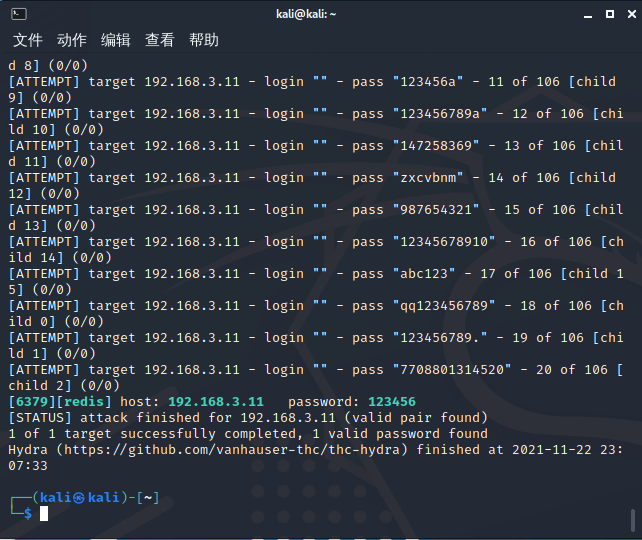
Task: Click password "147258369" in attempt 13
Action: tap(436, 145)
